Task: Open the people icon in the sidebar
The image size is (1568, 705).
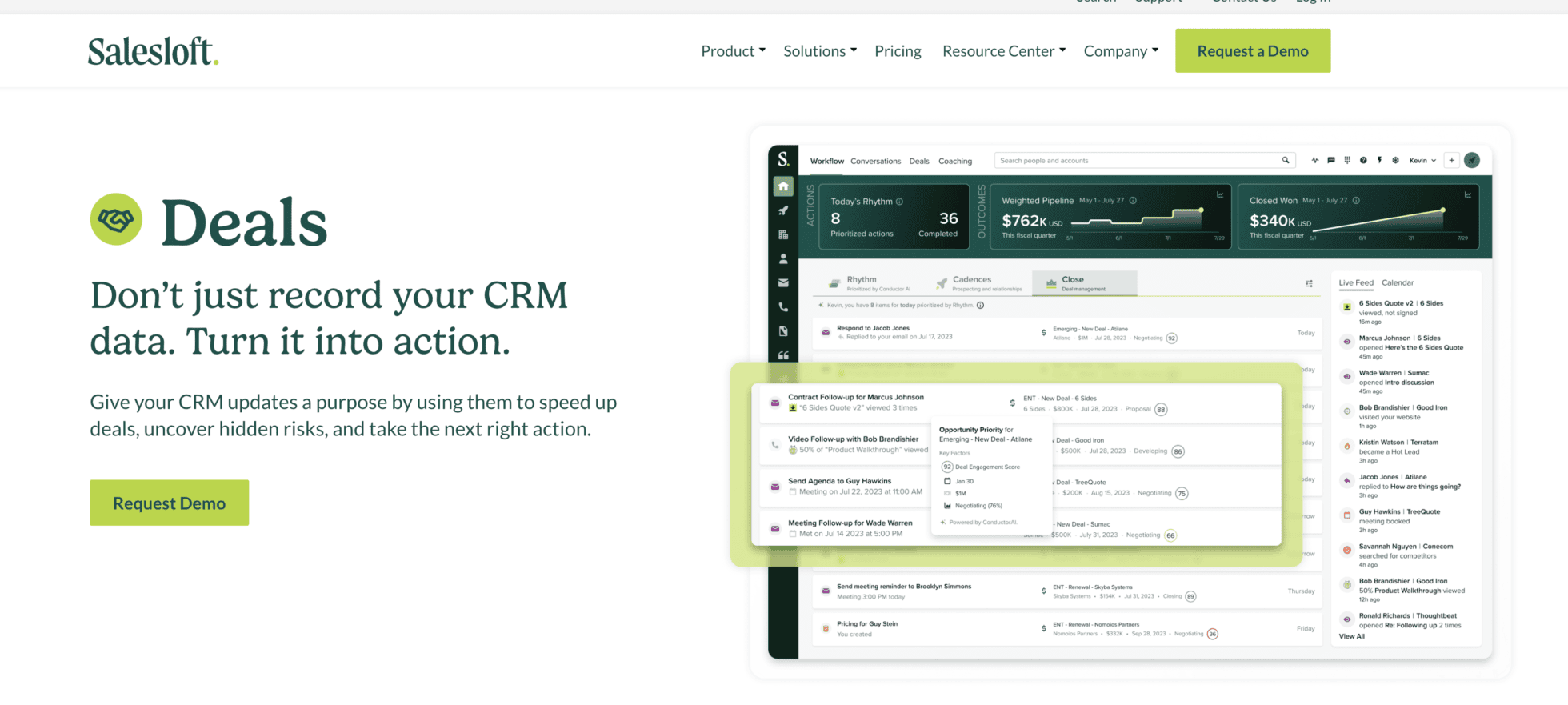Action: [x=783, y=258]
